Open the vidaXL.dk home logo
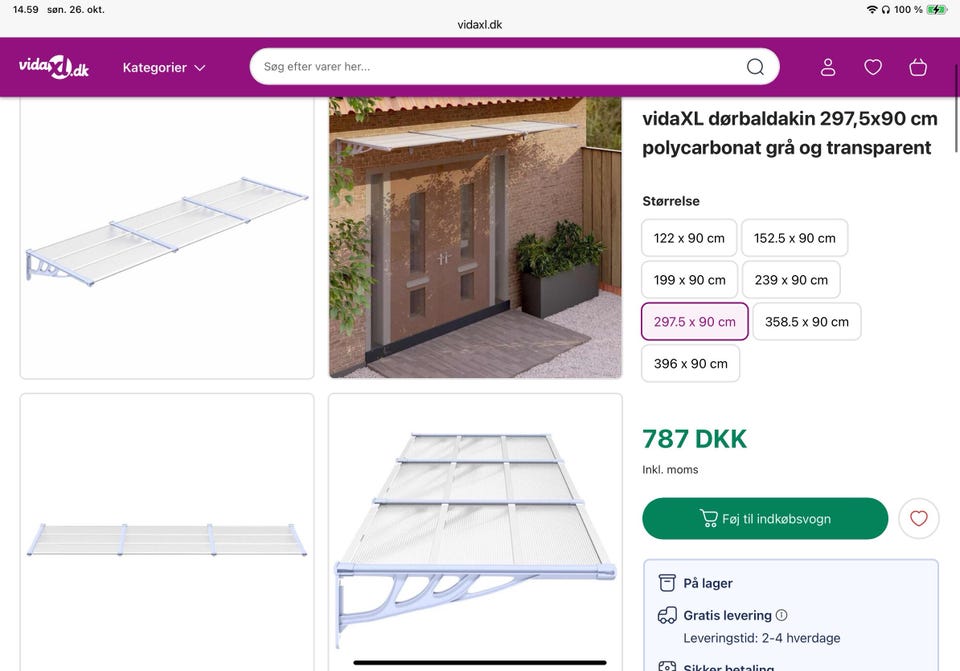The image size is (960, 671). tap(53, 67)
